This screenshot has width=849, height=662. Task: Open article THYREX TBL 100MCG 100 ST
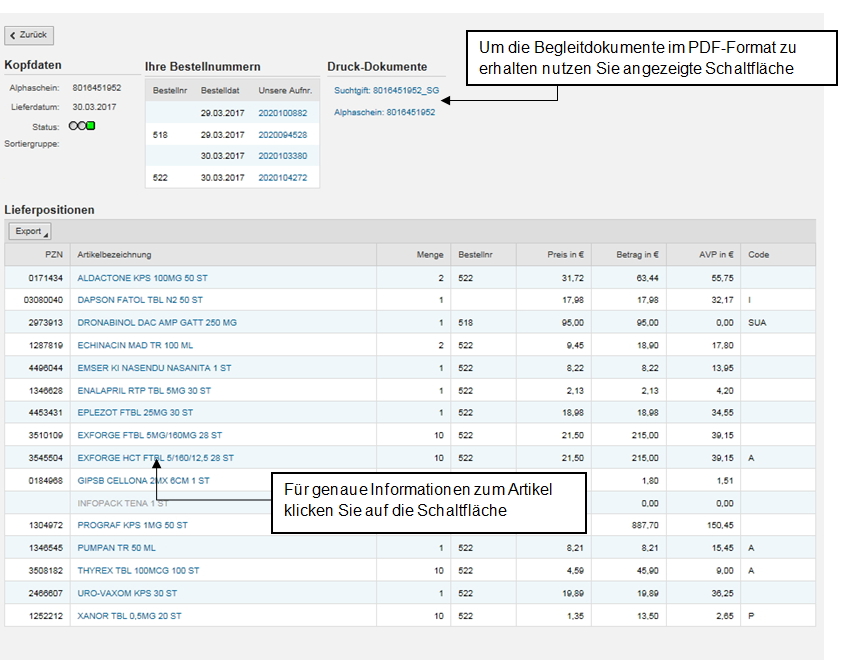(x=138, y=571)
